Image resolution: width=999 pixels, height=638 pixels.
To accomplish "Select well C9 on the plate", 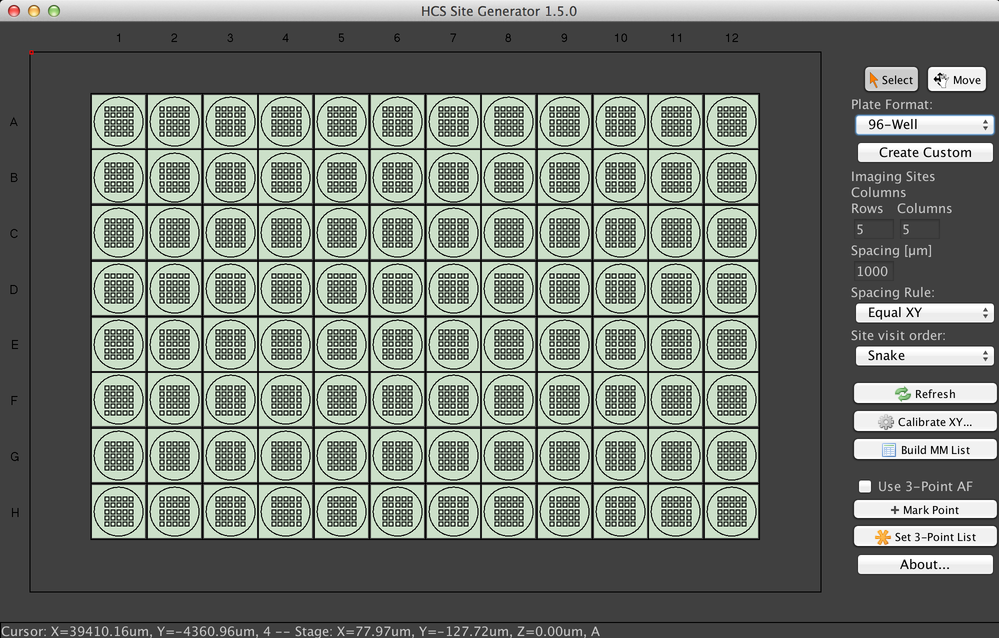I will pyautogui.click(x=564, y=233).
